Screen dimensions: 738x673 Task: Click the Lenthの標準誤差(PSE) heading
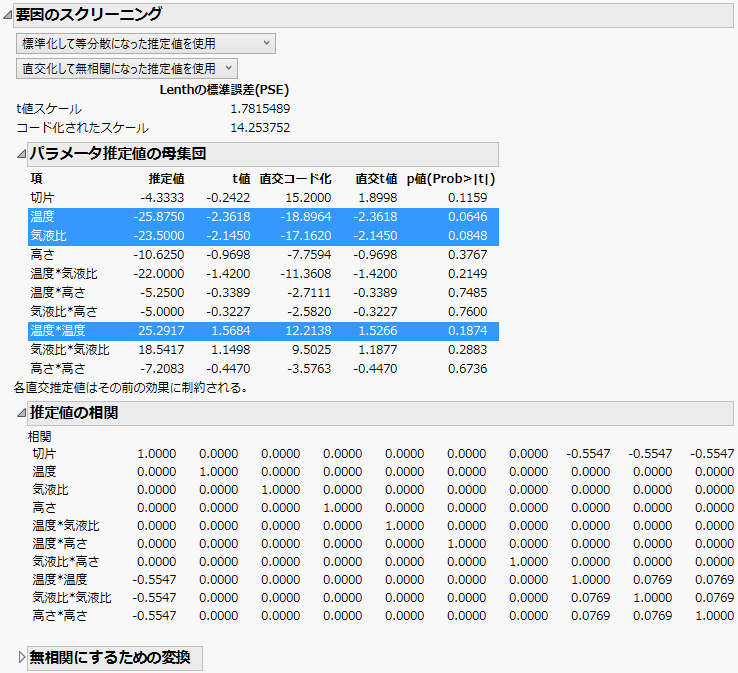coord(224,90)
